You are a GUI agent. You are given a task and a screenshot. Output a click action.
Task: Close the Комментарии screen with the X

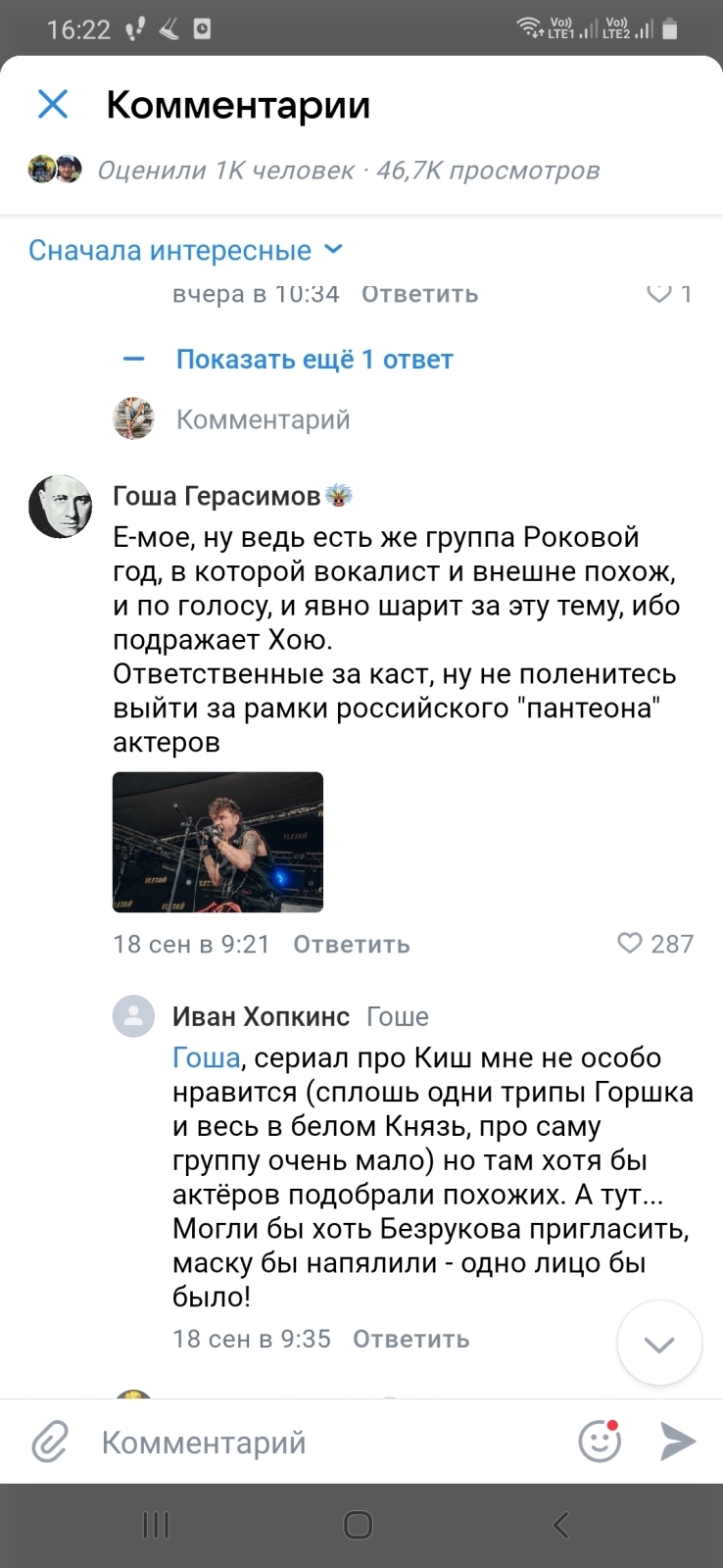[52, 105]
